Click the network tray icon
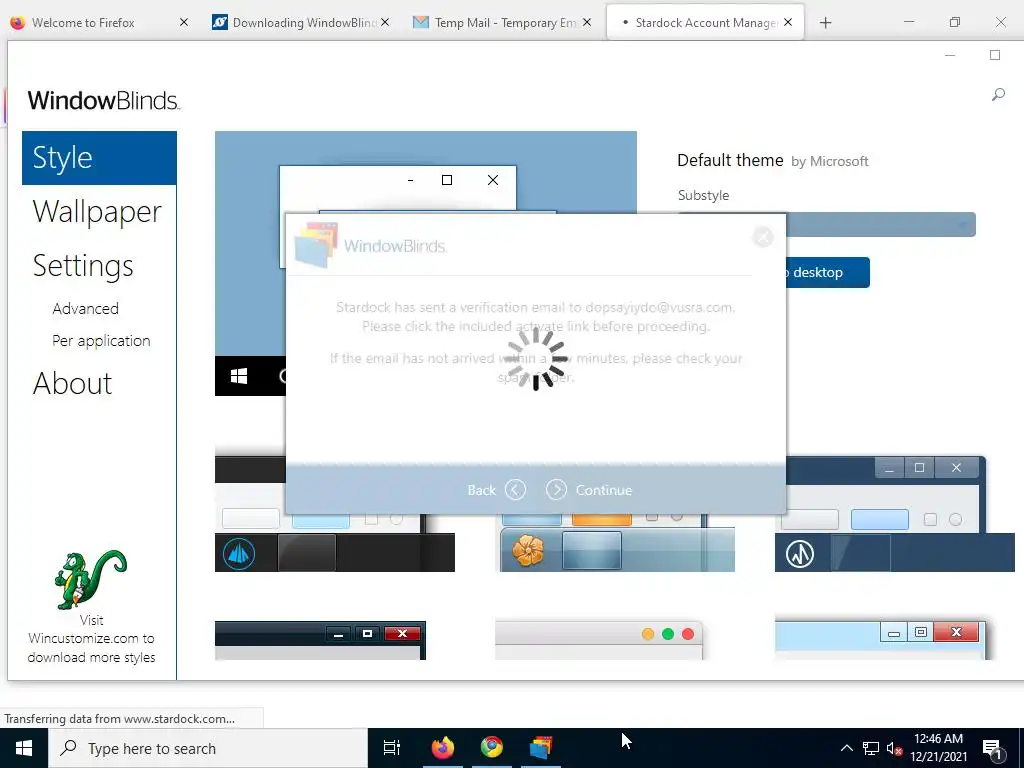The width and height of the screenshot is (1024, 768). [x=871, y=748]
